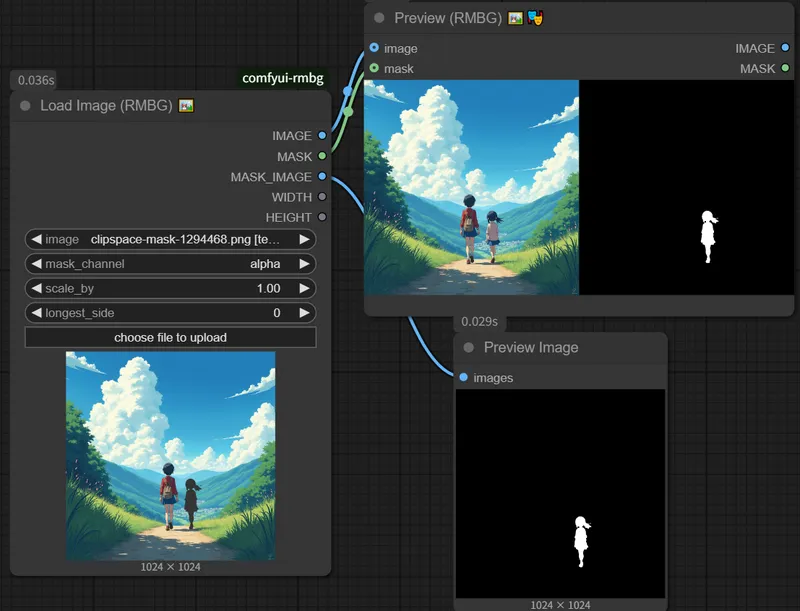
Task: Click the mask input port on Preview (RMBG)
Action: coord(374,68)
